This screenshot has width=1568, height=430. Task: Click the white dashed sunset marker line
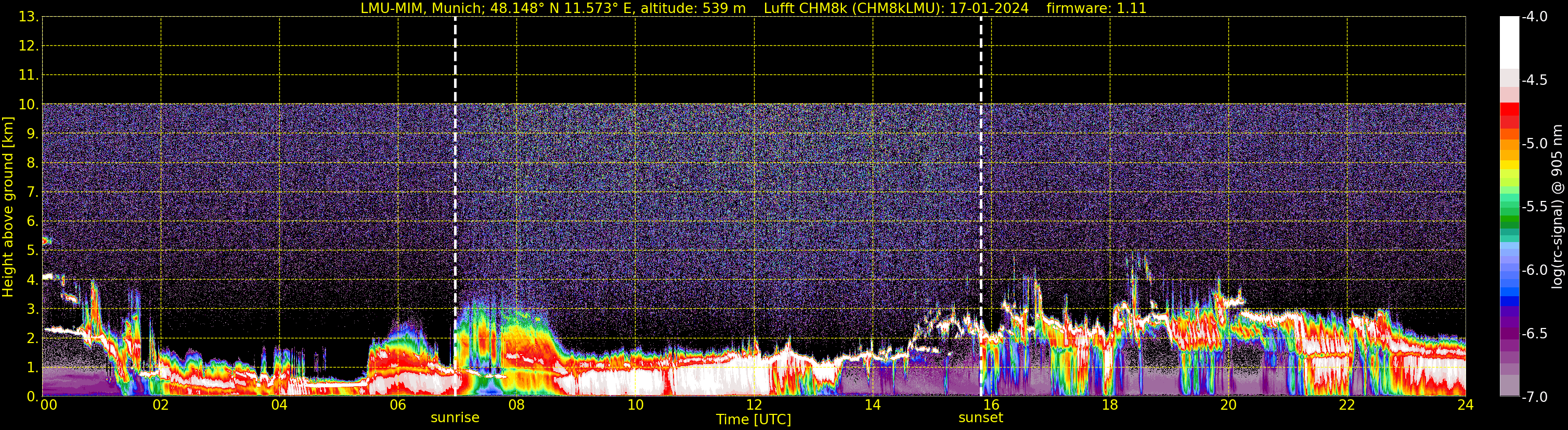tap(981, 207)
